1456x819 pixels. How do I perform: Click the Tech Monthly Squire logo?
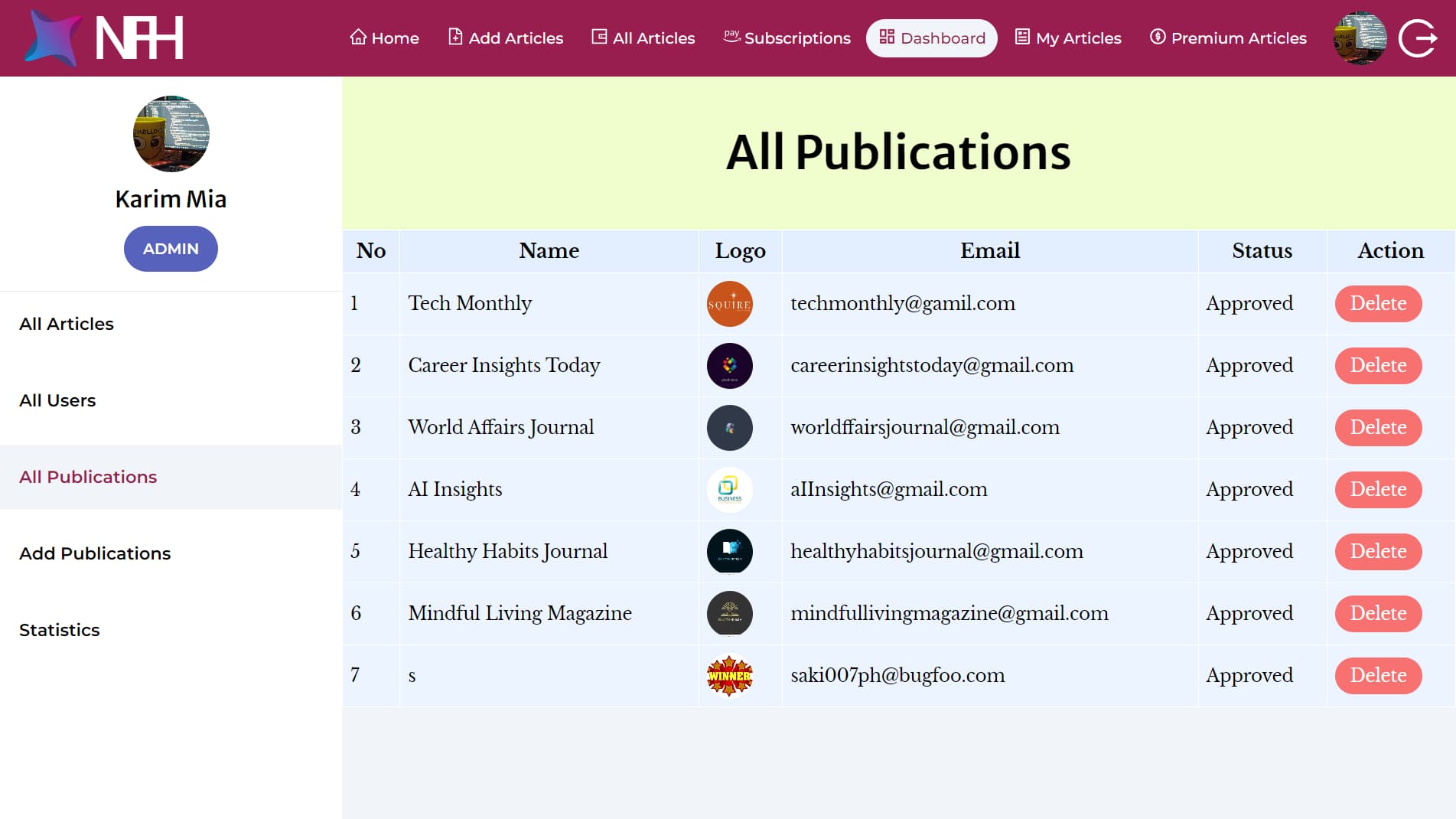point(729,304)
